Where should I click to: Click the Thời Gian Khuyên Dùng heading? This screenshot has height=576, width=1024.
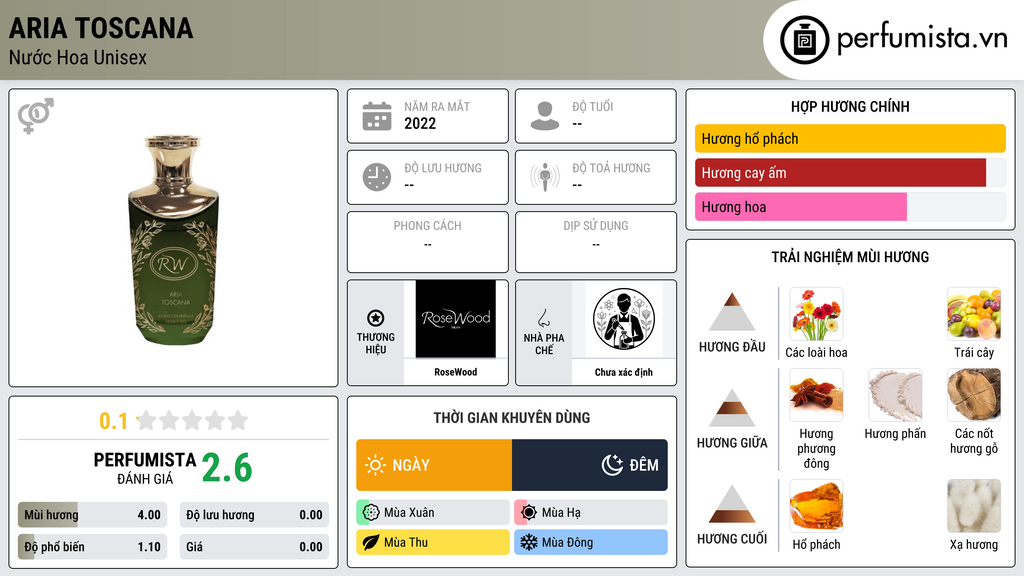512,417
